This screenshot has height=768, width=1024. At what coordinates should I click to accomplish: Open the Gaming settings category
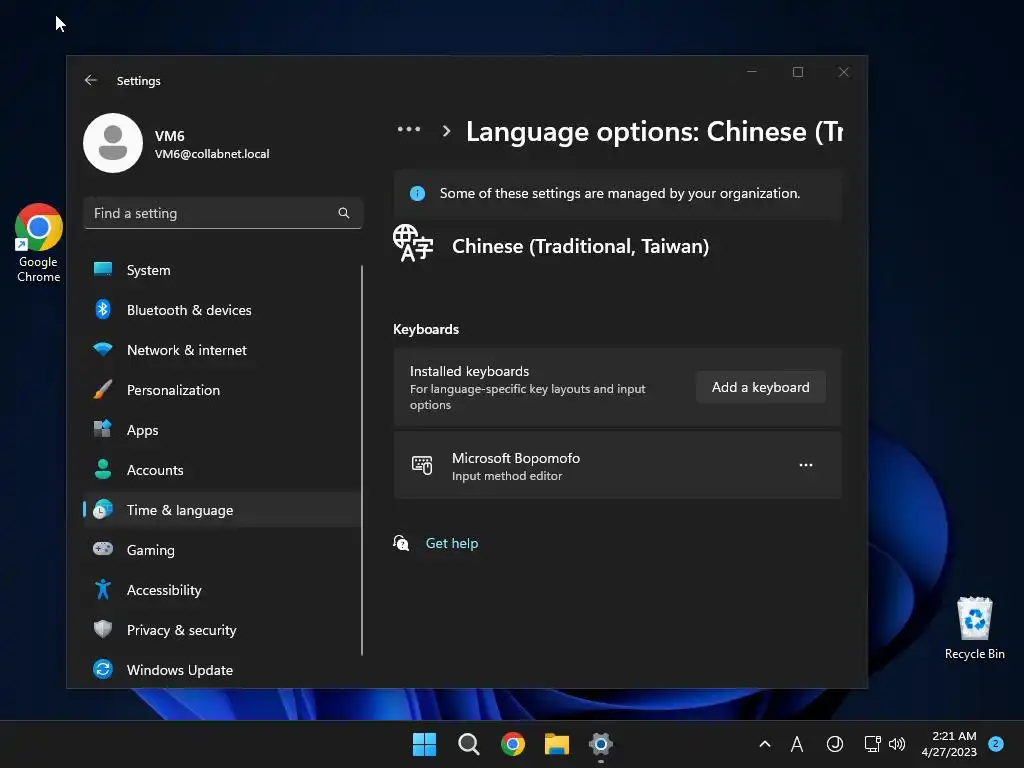[222, 550]
